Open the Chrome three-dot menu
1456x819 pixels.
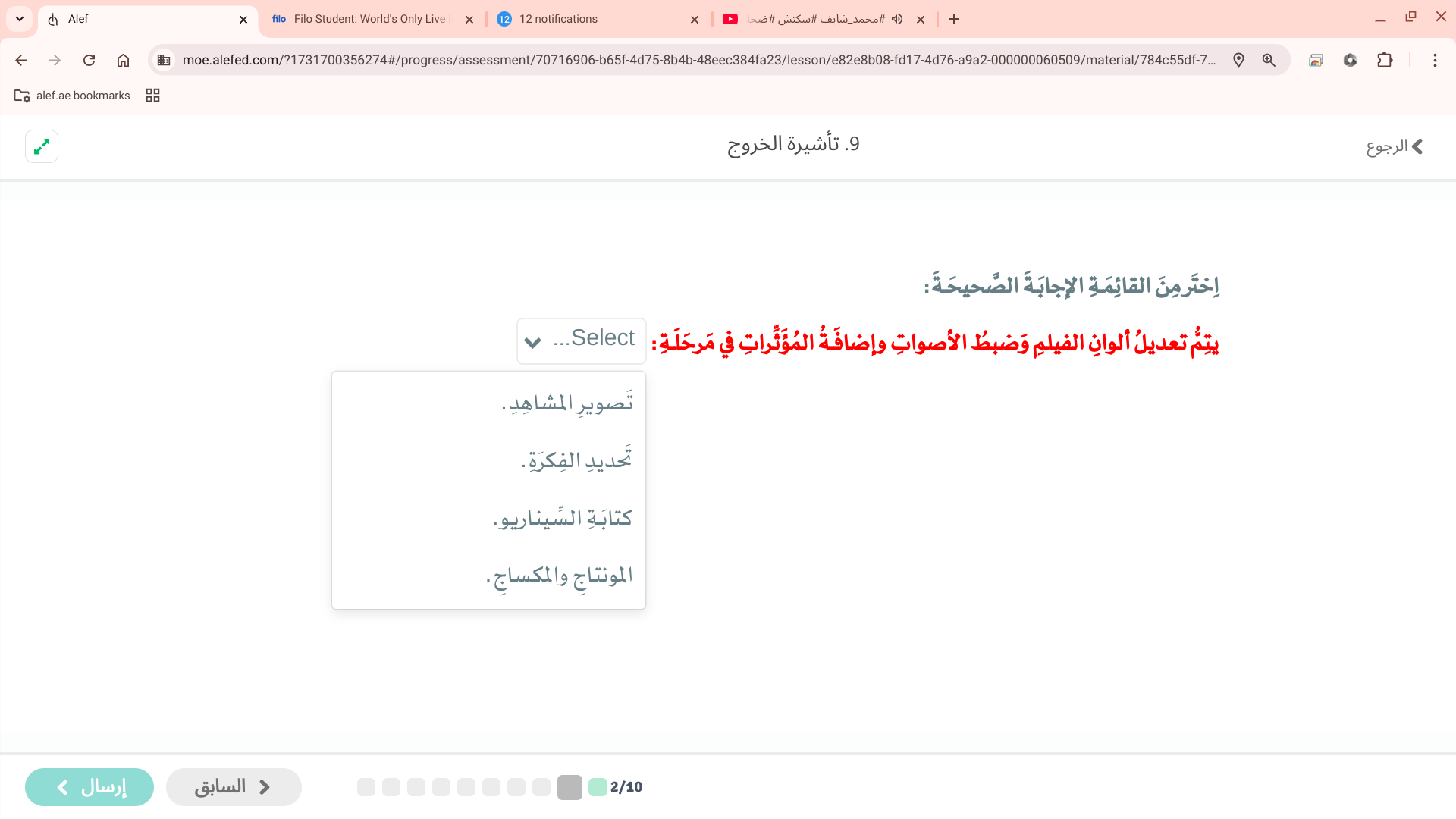[x=1435, y=61]
